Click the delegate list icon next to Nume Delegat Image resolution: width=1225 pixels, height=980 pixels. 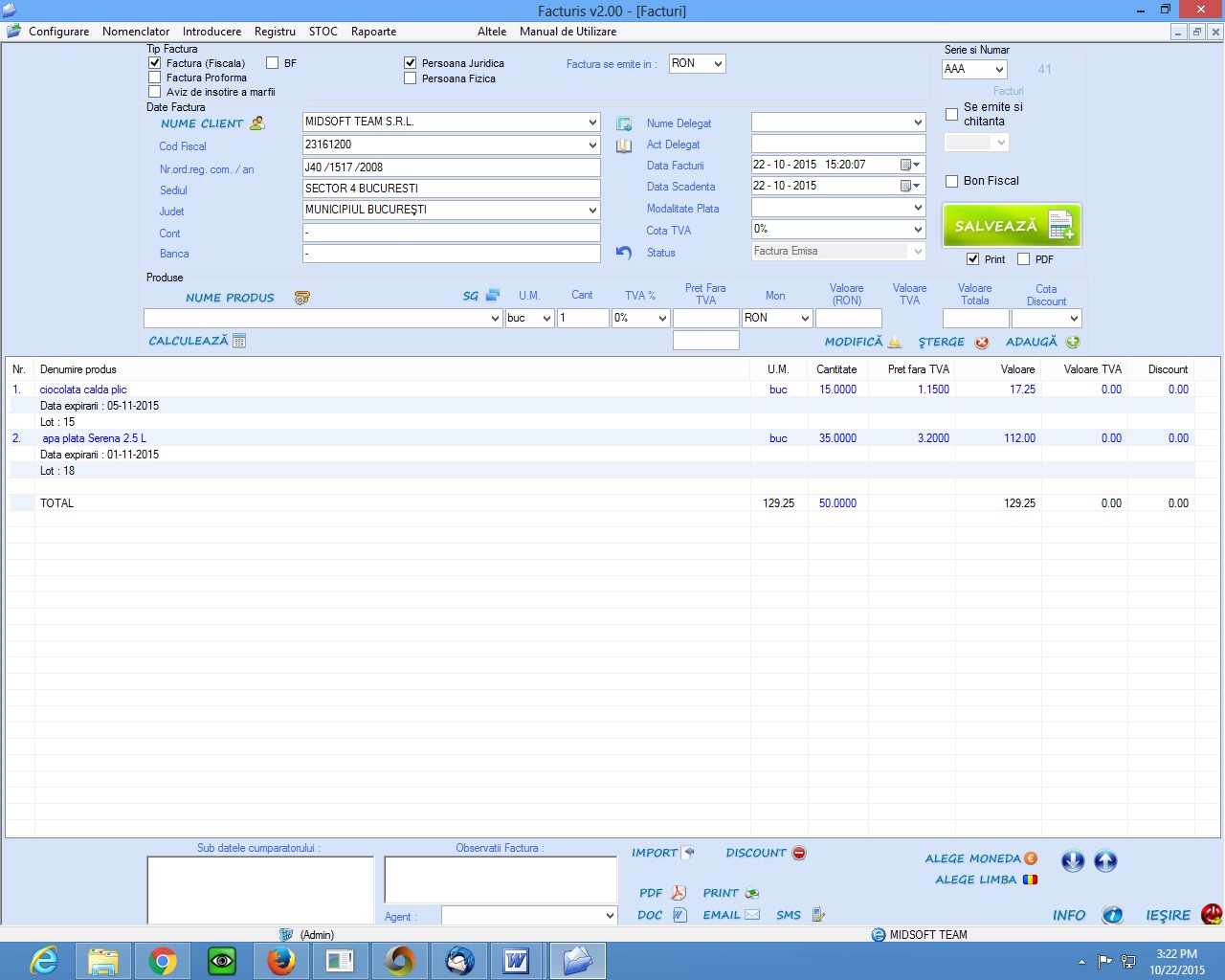point(624,123)
